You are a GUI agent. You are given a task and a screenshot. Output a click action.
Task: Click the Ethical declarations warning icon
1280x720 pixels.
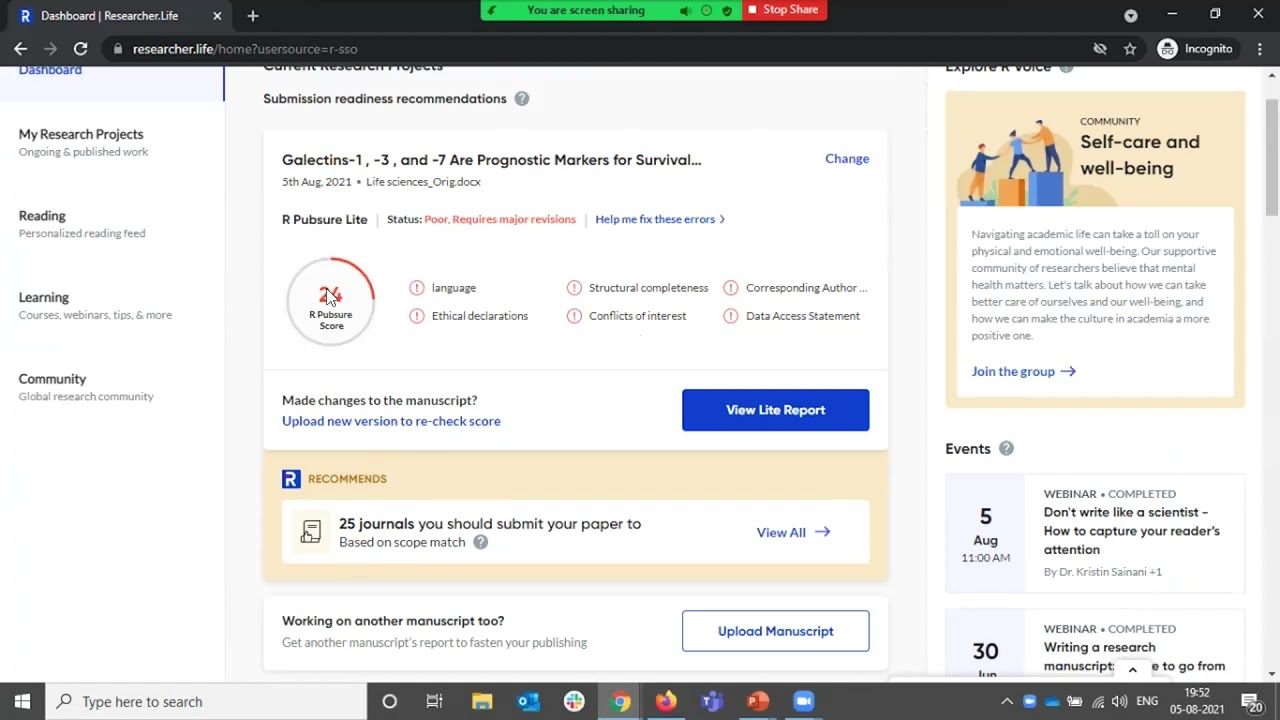tap(417, 316)
